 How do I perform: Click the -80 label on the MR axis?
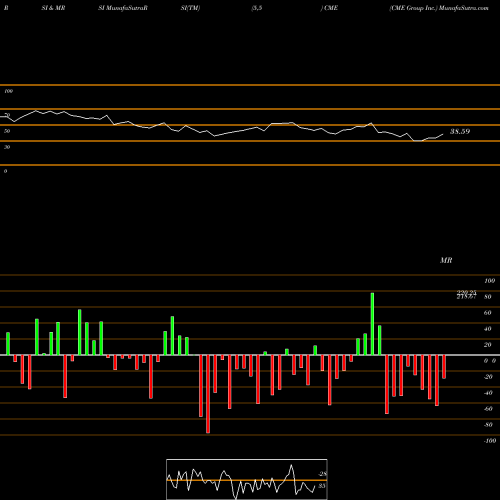click(x=488, y=425)
